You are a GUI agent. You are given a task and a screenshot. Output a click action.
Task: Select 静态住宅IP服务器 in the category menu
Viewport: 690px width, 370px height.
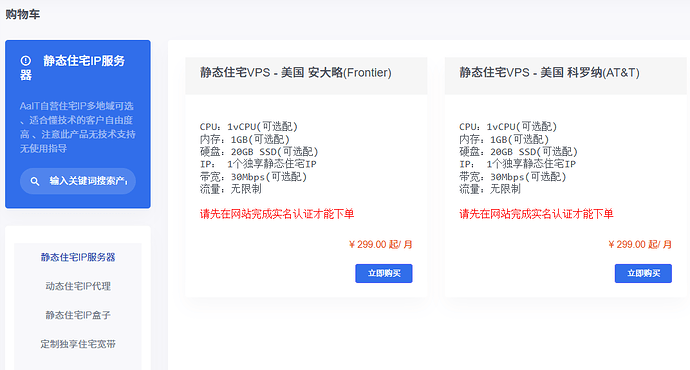[x=78, y=257]
